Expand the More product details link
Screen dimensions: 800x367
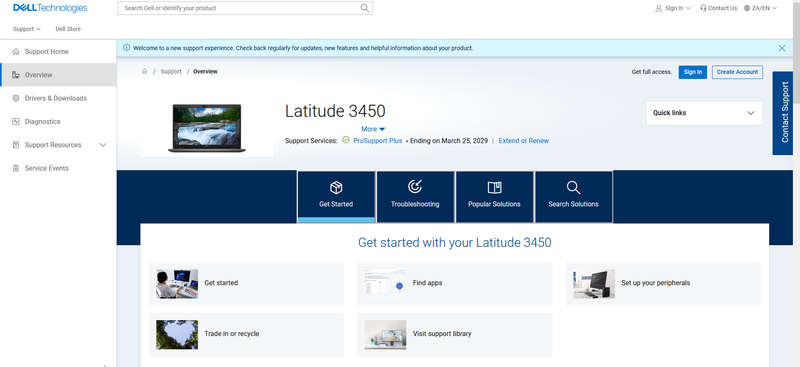click(x=373, y=129)
